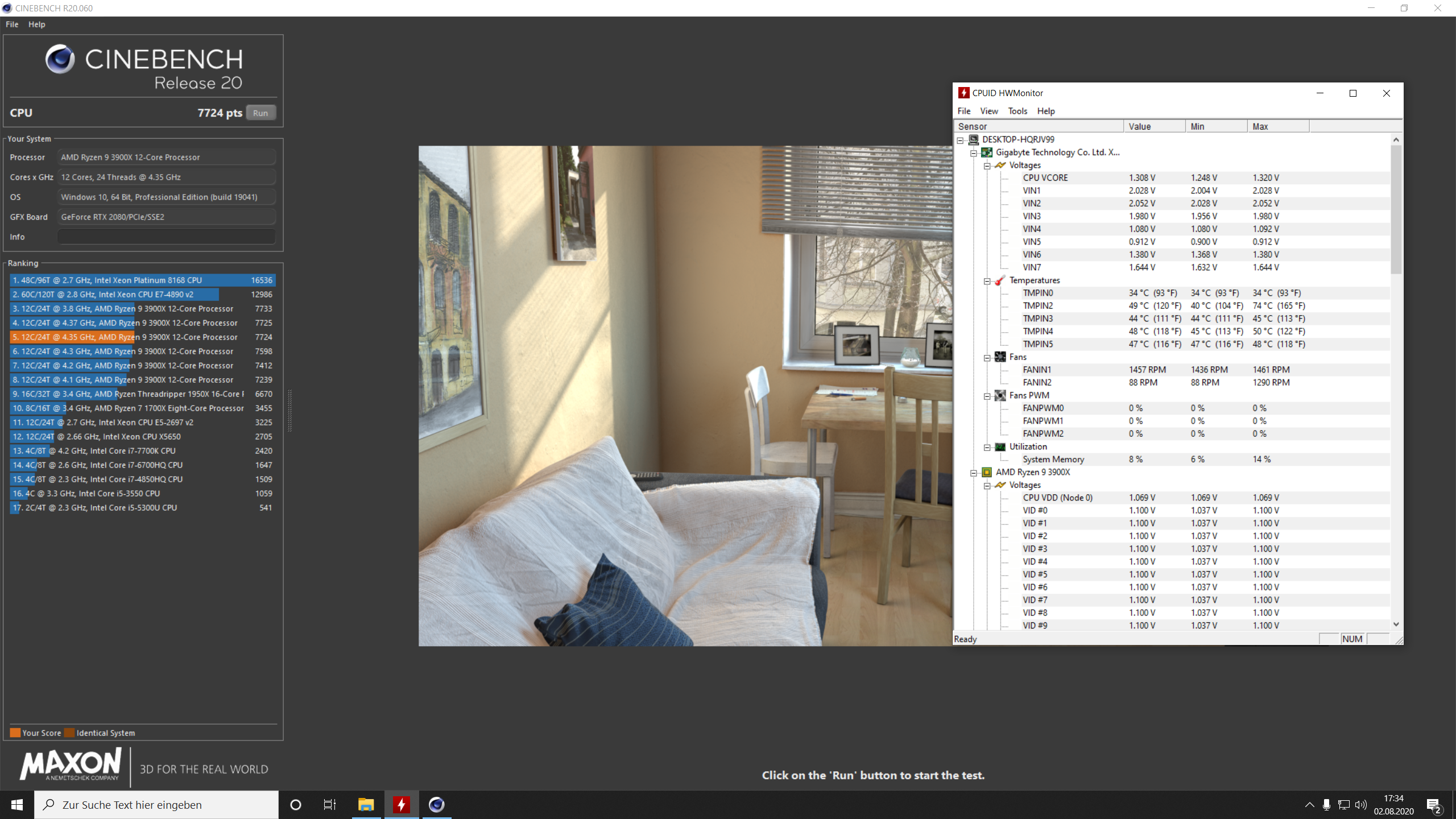Click the volume speaker tray icon
1456x819 pixels.
click(1360, 805)
